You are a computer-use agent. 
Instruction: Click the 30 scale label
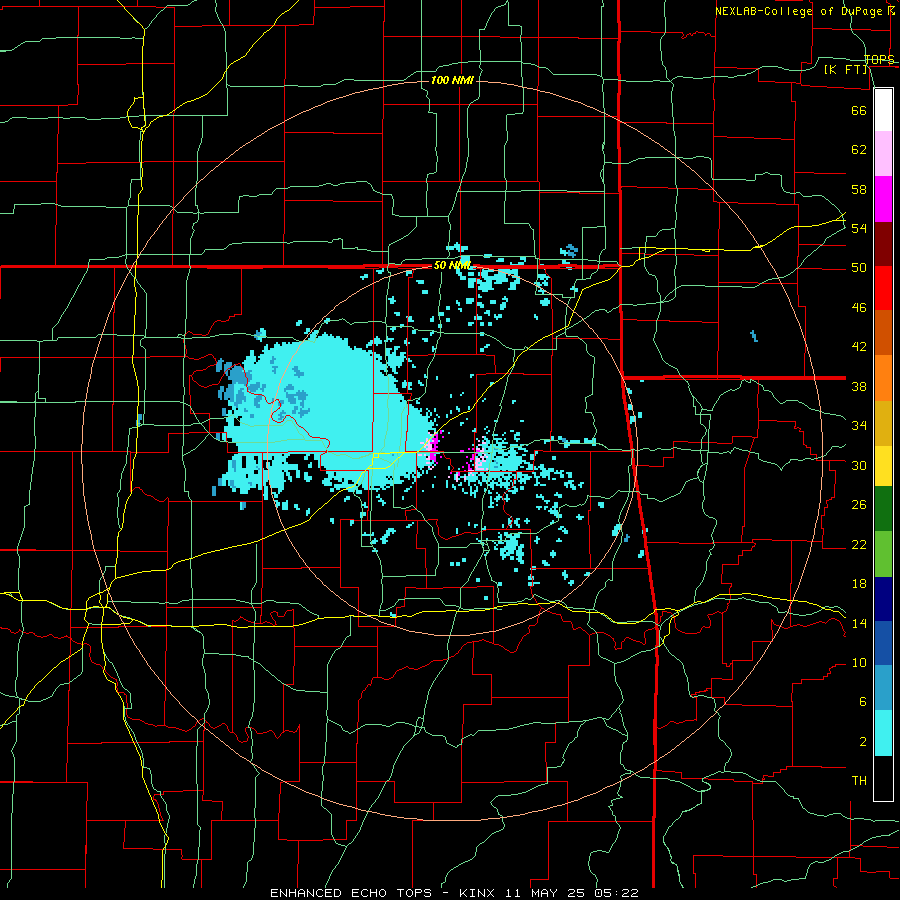859,465
